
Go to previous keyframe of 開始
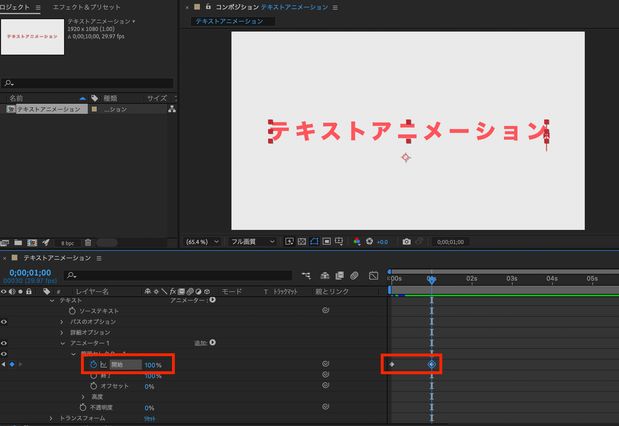(4, 364)
